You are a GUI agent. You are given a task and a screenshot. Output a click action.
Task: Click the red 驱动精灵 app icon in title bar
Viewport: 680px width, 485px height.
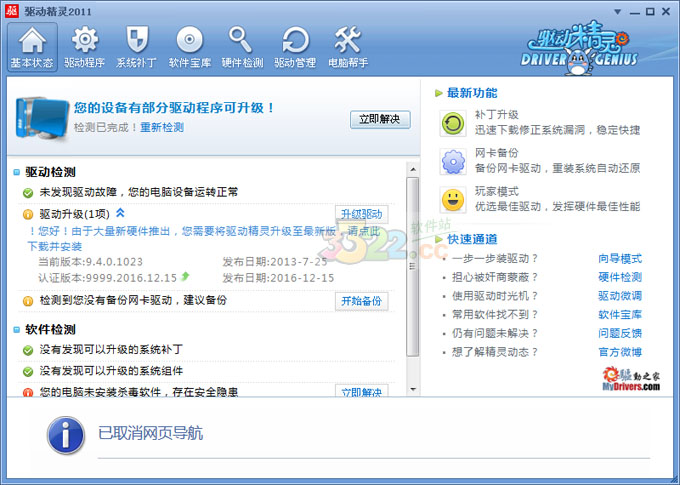coord(12,11)
